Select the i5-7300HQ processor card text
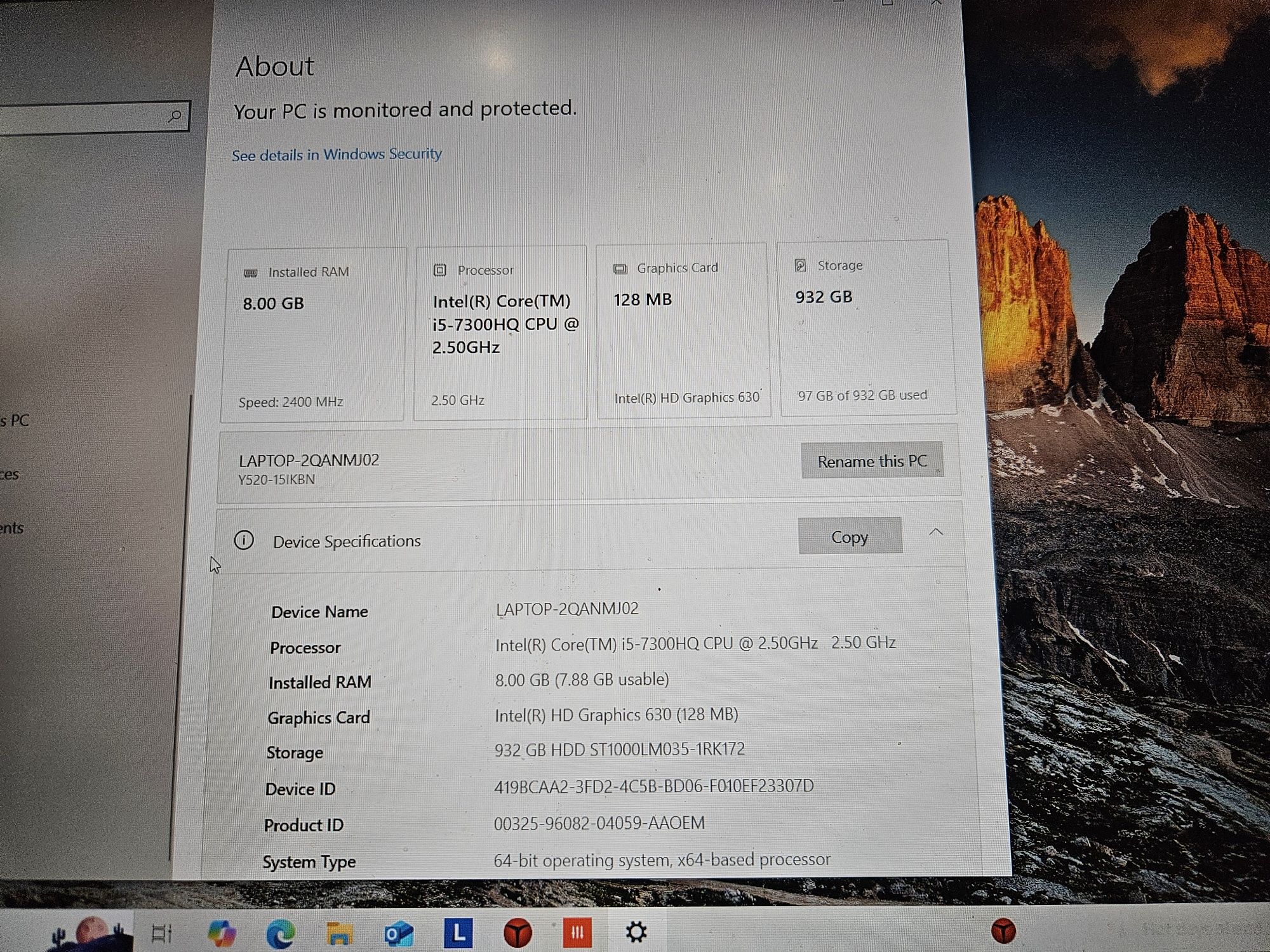This screenshot has height=952, width=1270. (505, 324)
